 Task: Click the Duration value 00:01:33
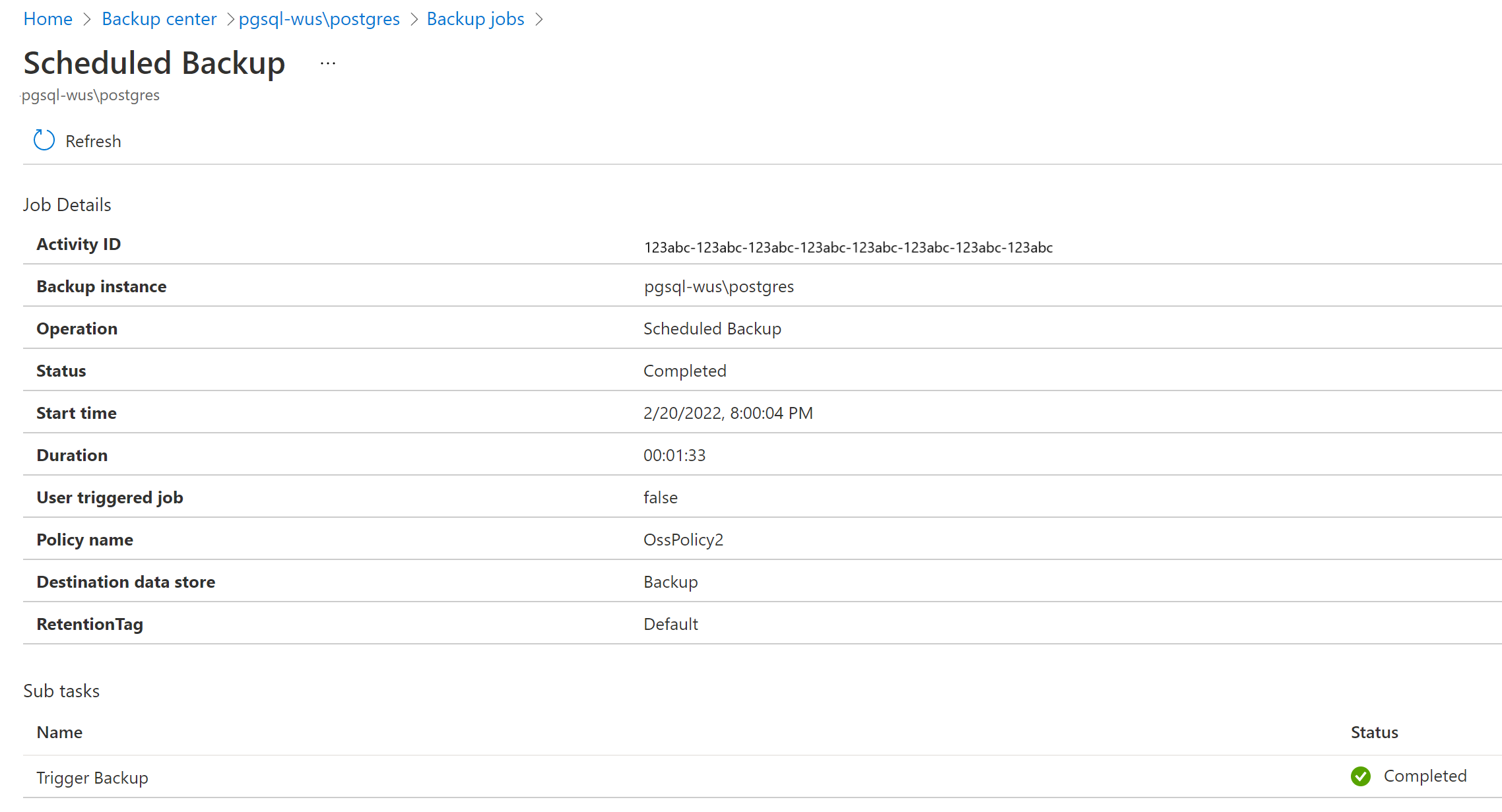click(x=674, y=455)
